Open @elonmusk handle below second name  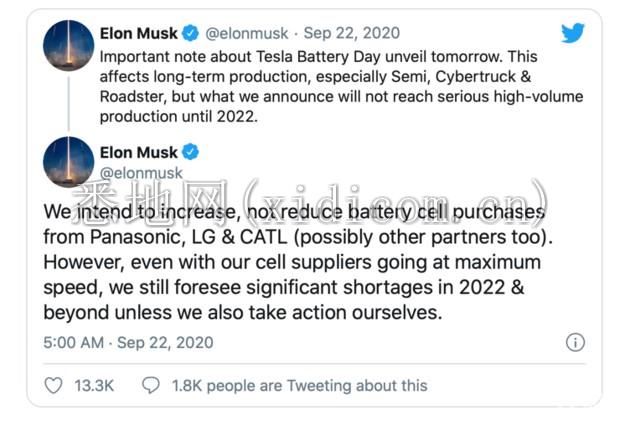[141, 173]
